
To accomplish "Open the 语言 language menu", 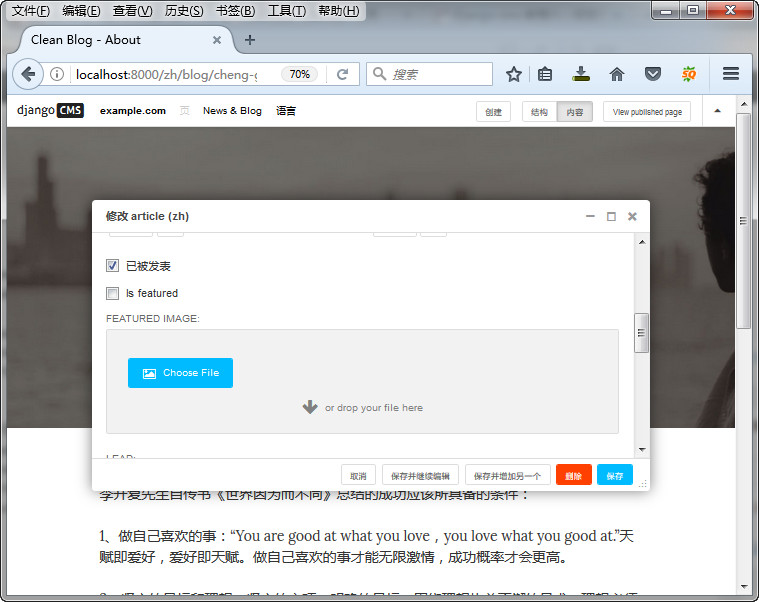I will 286,111.
